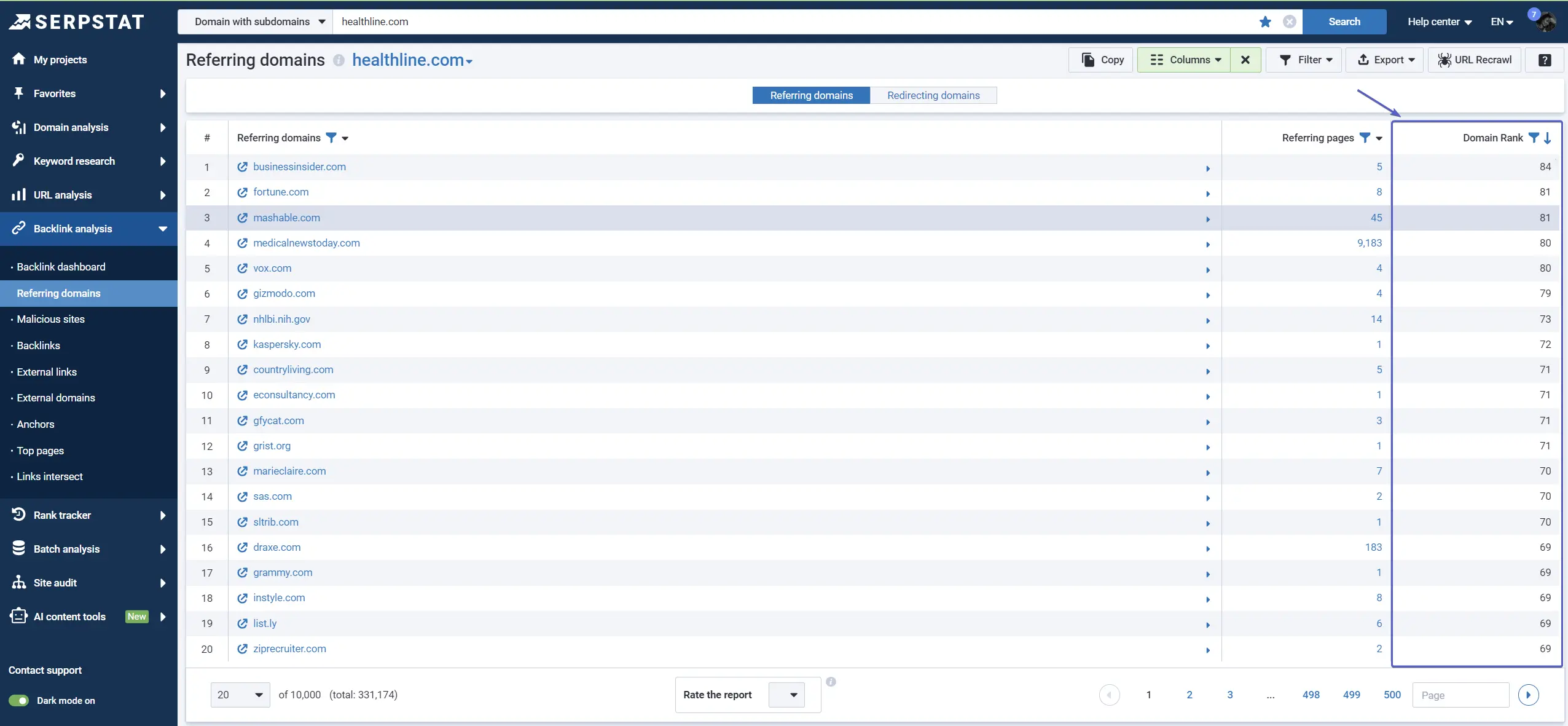
Task: Toggle Dark mode switch
Action: click(18, 701)
